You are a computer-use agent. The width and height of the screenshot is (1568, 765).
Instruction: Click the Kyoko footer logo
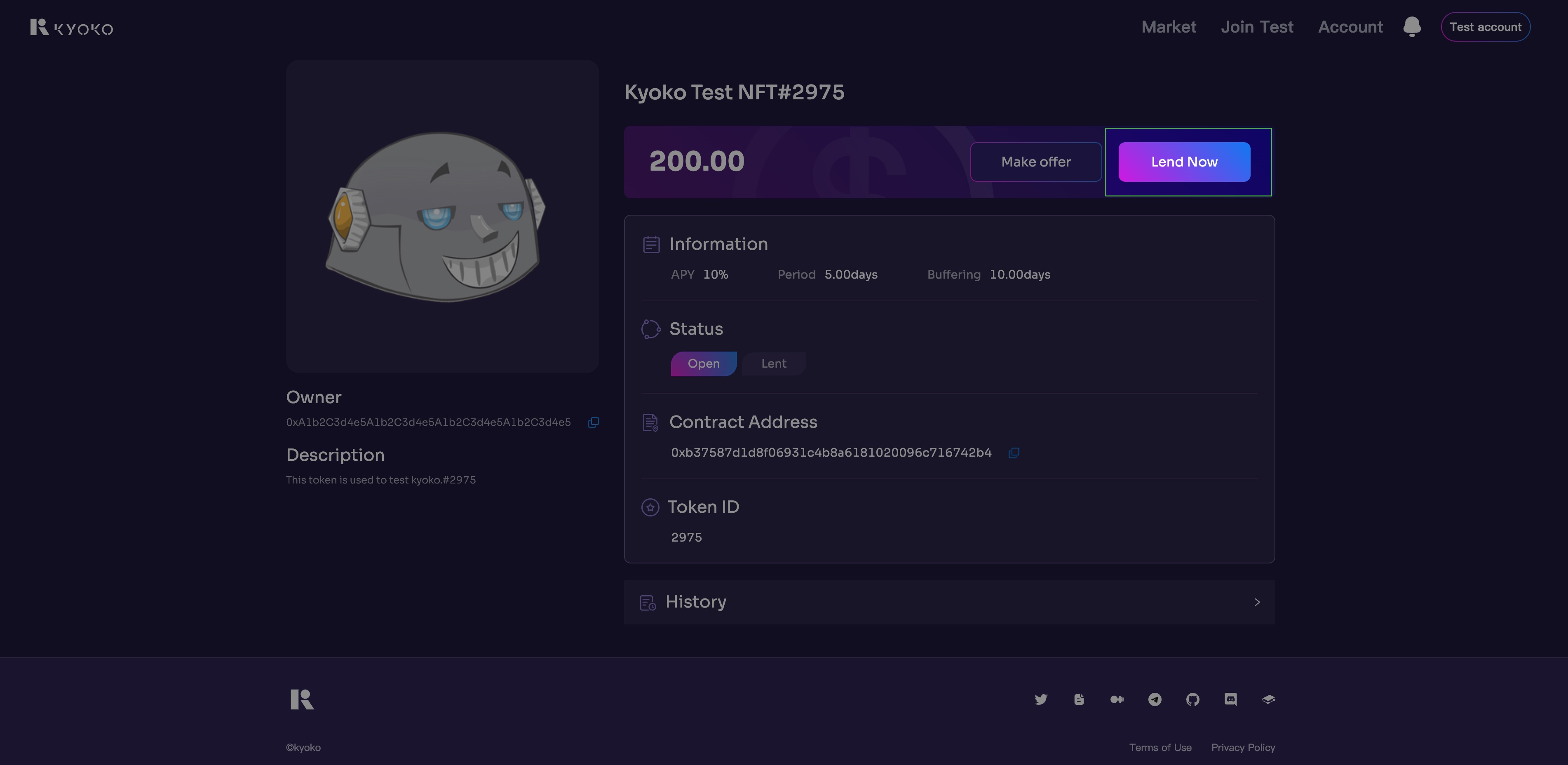click(302, 699)
